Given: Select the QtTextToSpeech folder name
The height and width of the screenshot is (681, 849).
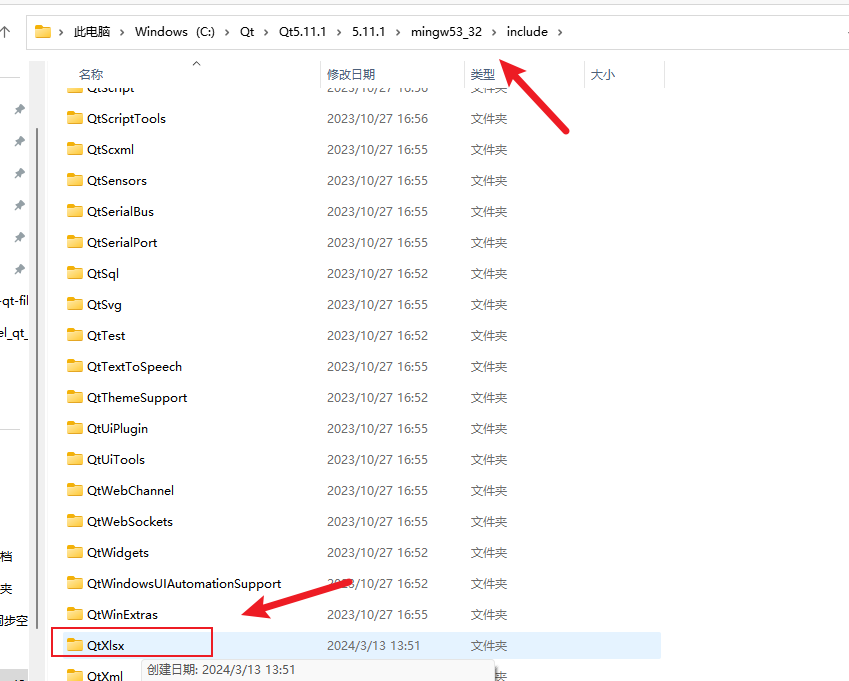Looking at the screenshot, I should point(134,366).
